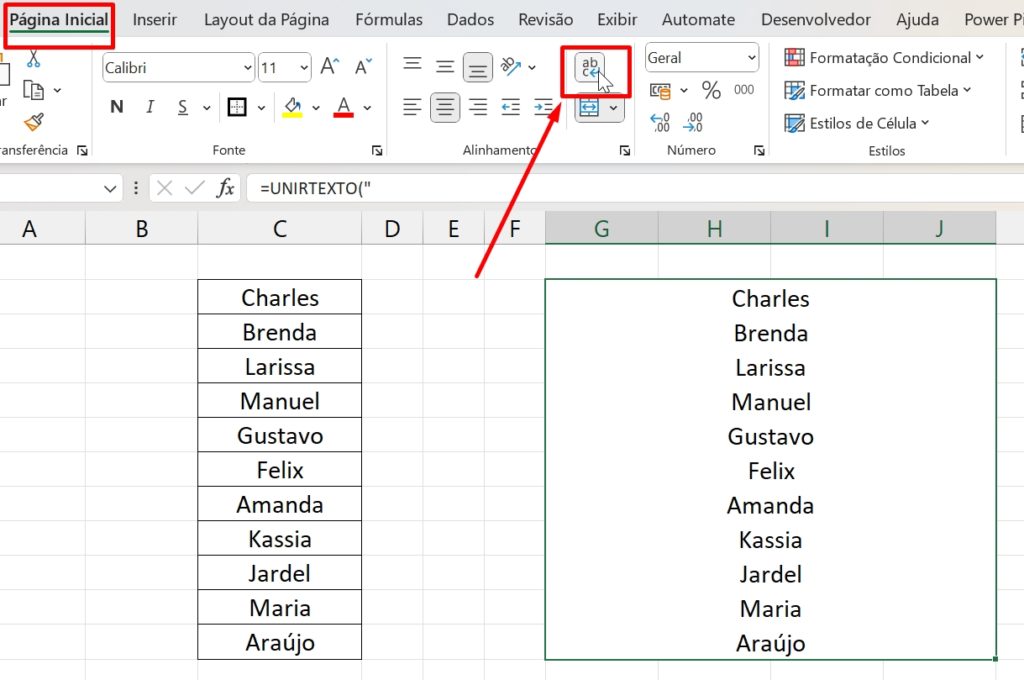Open the Calibri font name dropdown
1024x680 pixels.
click(248, 66)
